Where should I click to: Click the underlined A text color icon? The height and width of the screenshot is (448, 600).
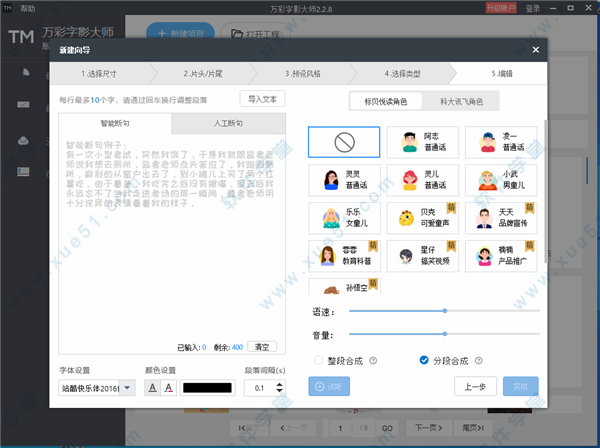click(x=154, y=387)
